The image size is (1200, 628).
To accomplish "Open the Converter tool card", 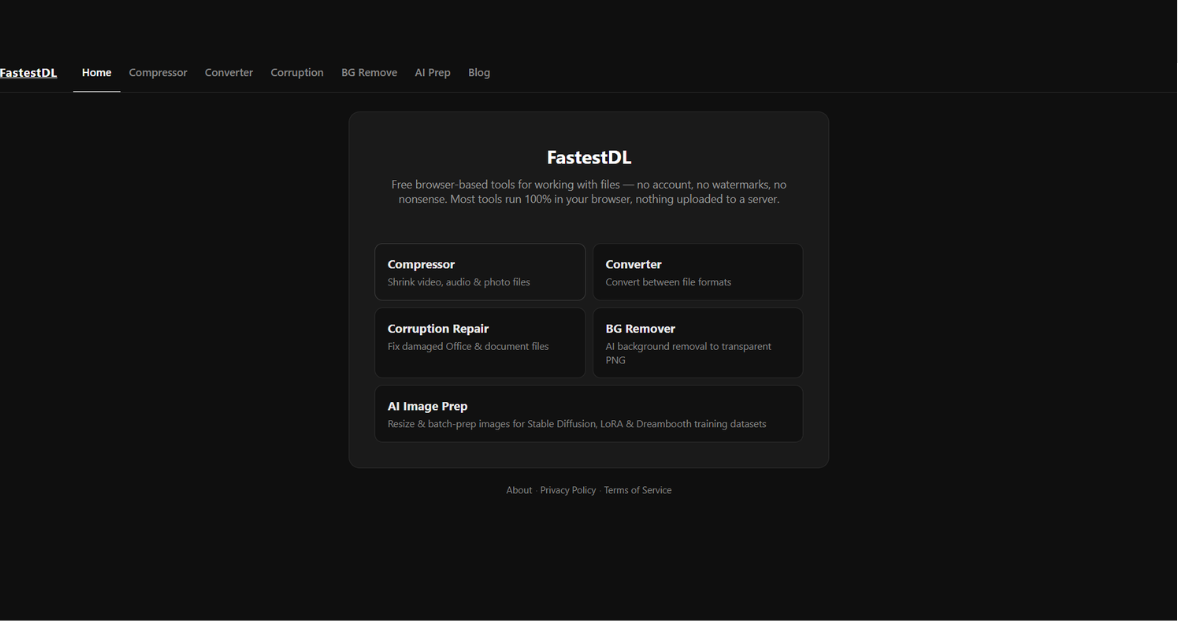I will (x=698, y=272).
